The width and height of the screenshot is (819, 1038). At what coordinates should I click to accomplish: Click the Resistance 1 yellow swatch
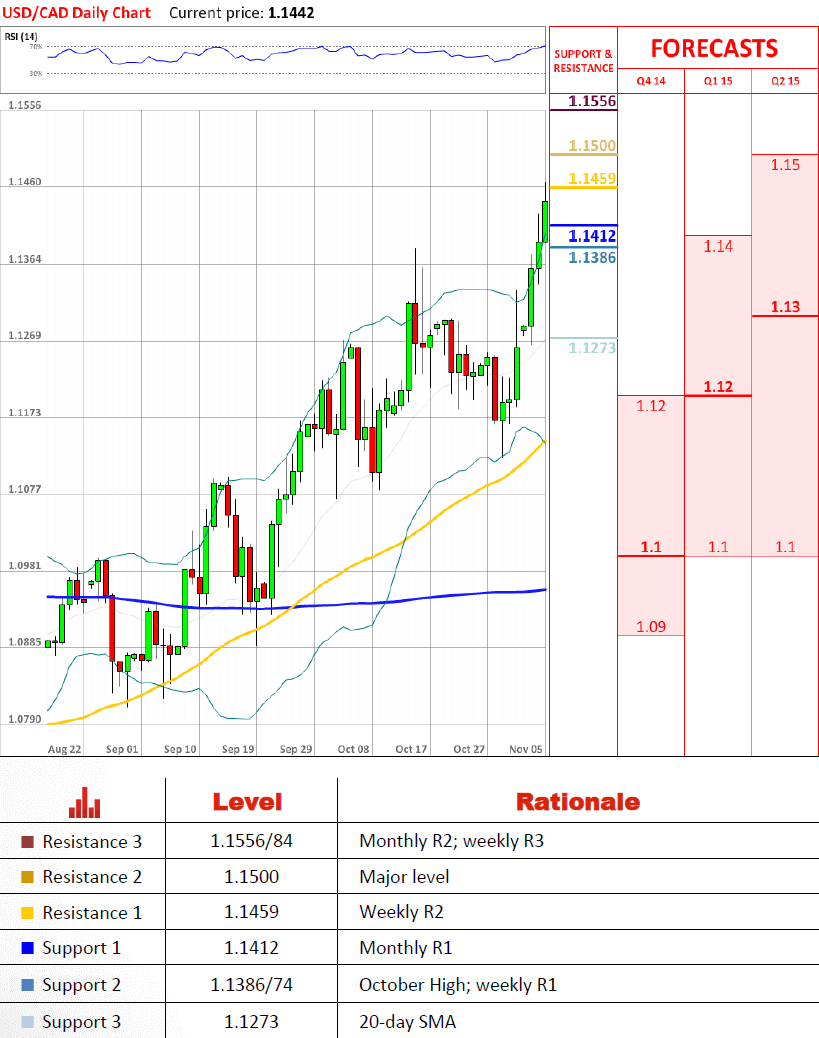27,913
